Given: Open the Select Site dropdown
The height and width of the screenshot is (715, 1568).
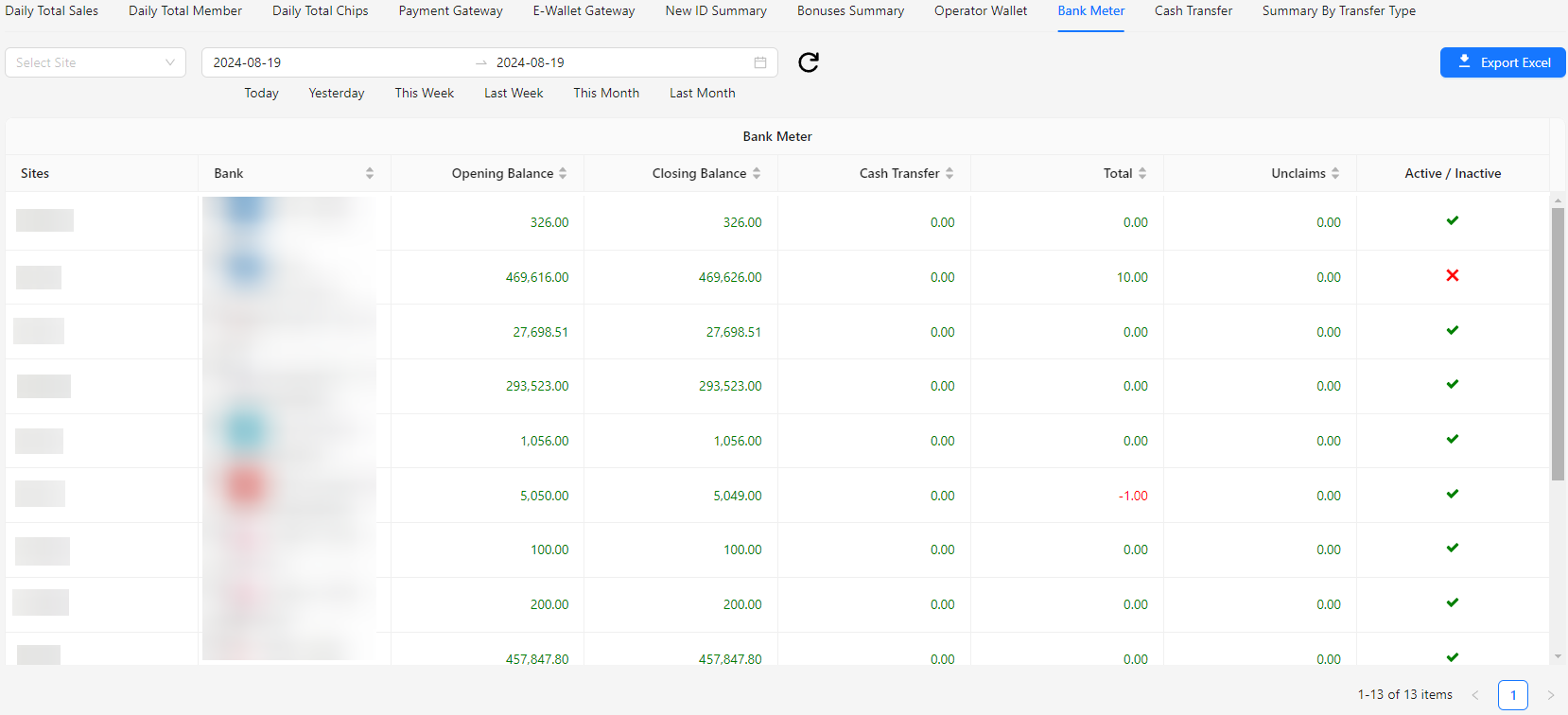Looking at the screenshot, I should point(96,62).
